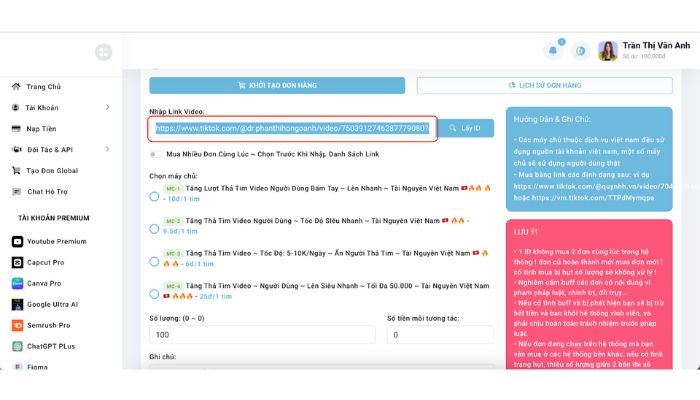700x400 pixels.
Task: Click the LƯU Ý! warning heading
Action: tap(525, 232)
